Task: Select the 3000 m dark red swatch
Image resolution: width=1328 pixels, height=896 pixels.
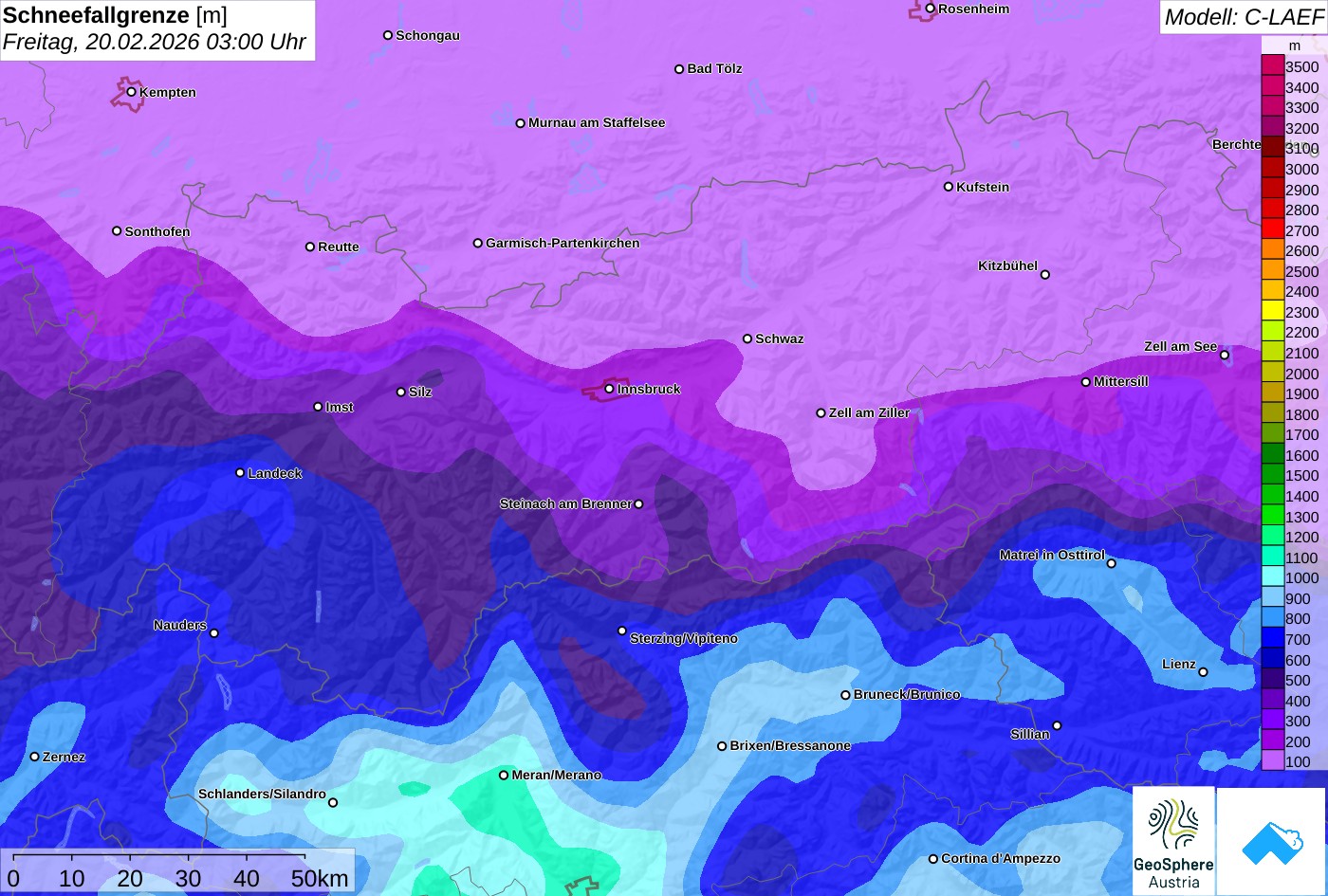Action: (1272, 169)
